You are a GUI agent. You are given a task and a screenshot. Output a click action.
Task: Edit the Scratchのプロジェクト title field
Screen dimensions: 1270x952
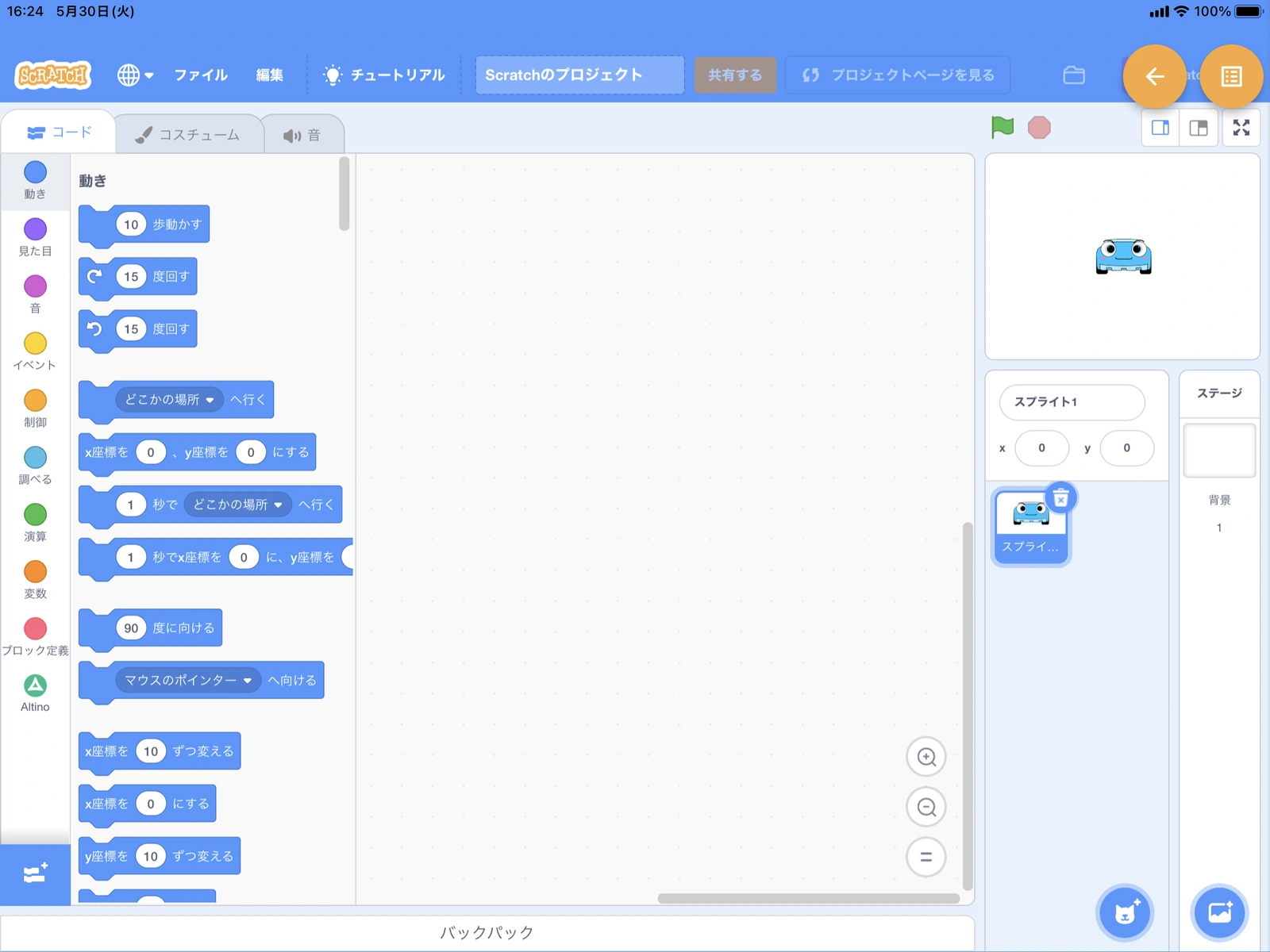click(579, 75)
